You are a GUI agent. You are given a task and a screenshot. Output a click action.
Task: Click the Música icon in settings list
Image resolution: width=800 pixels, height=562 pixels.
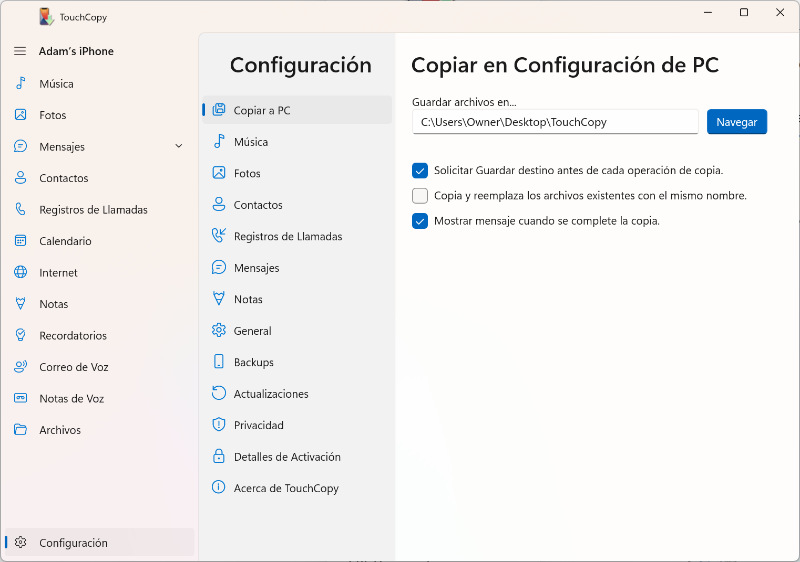tap(219, 141)
